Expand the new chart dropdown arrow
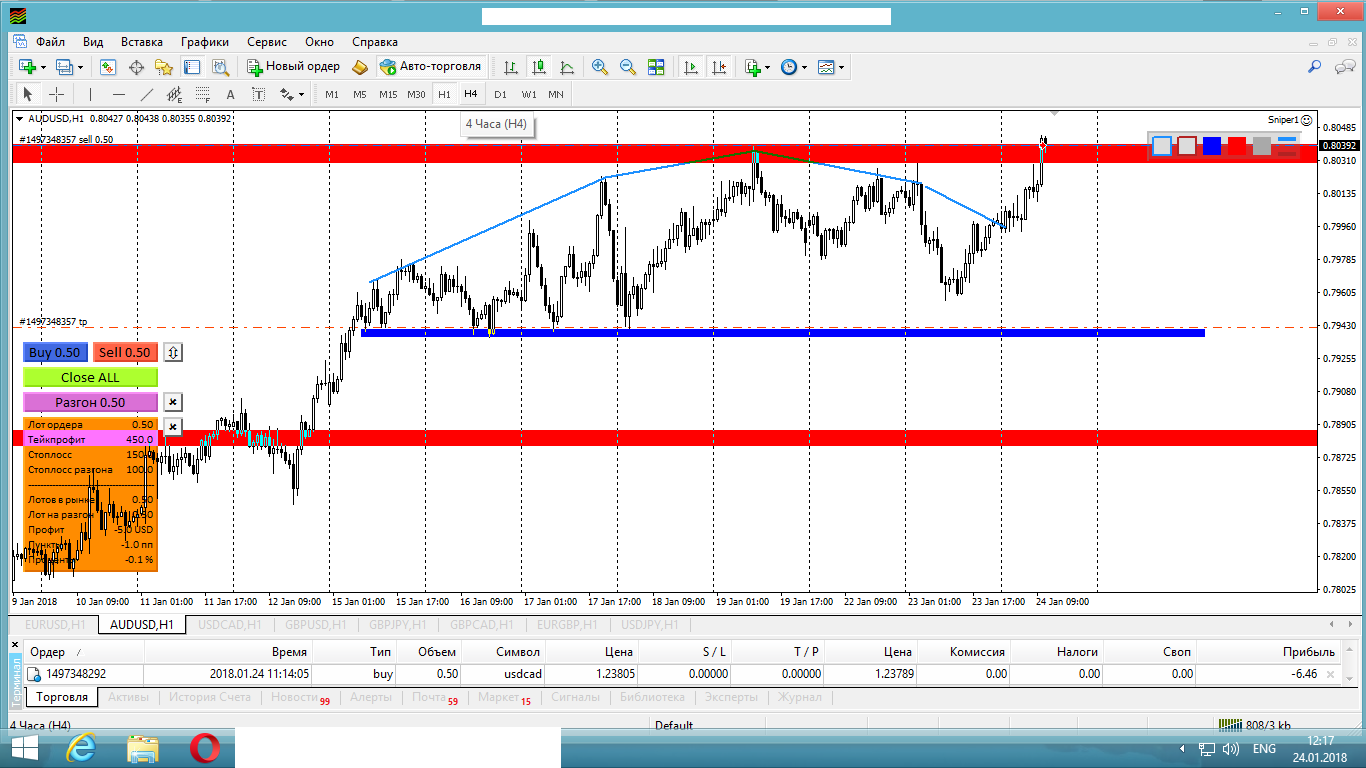 pos(43,67)
